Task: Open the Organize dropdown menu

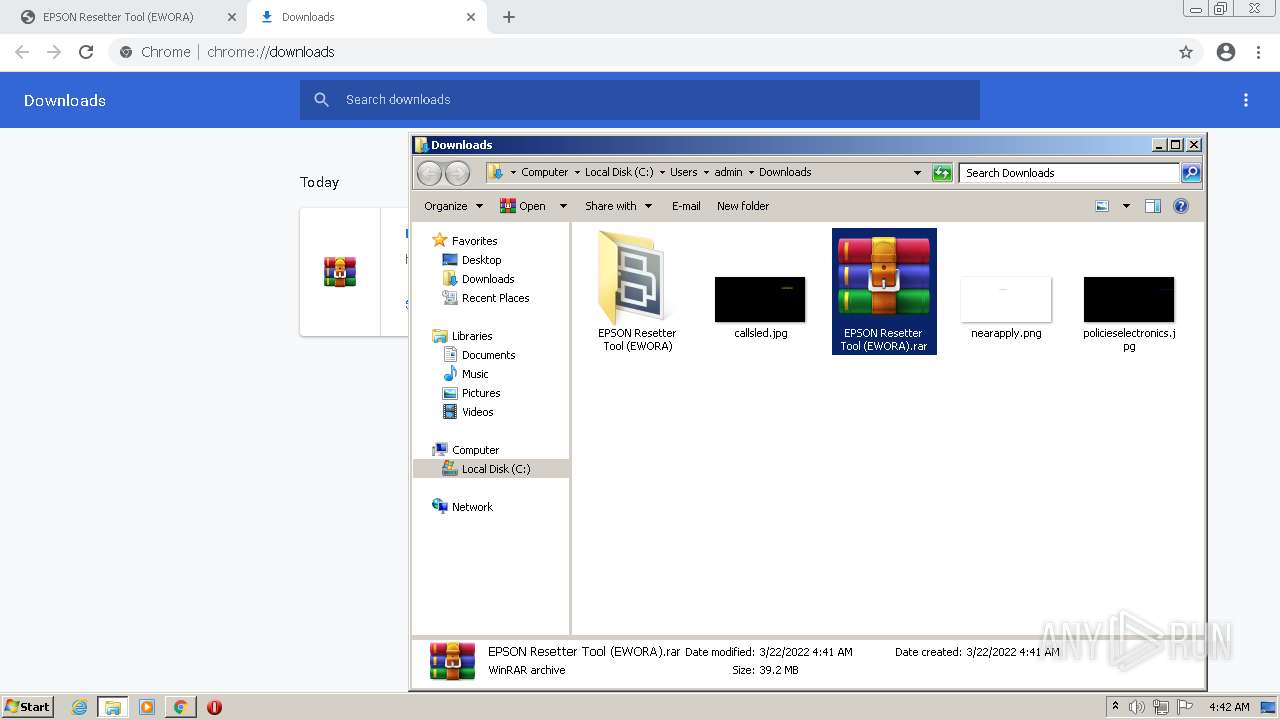Action: [x=454, y=206]
